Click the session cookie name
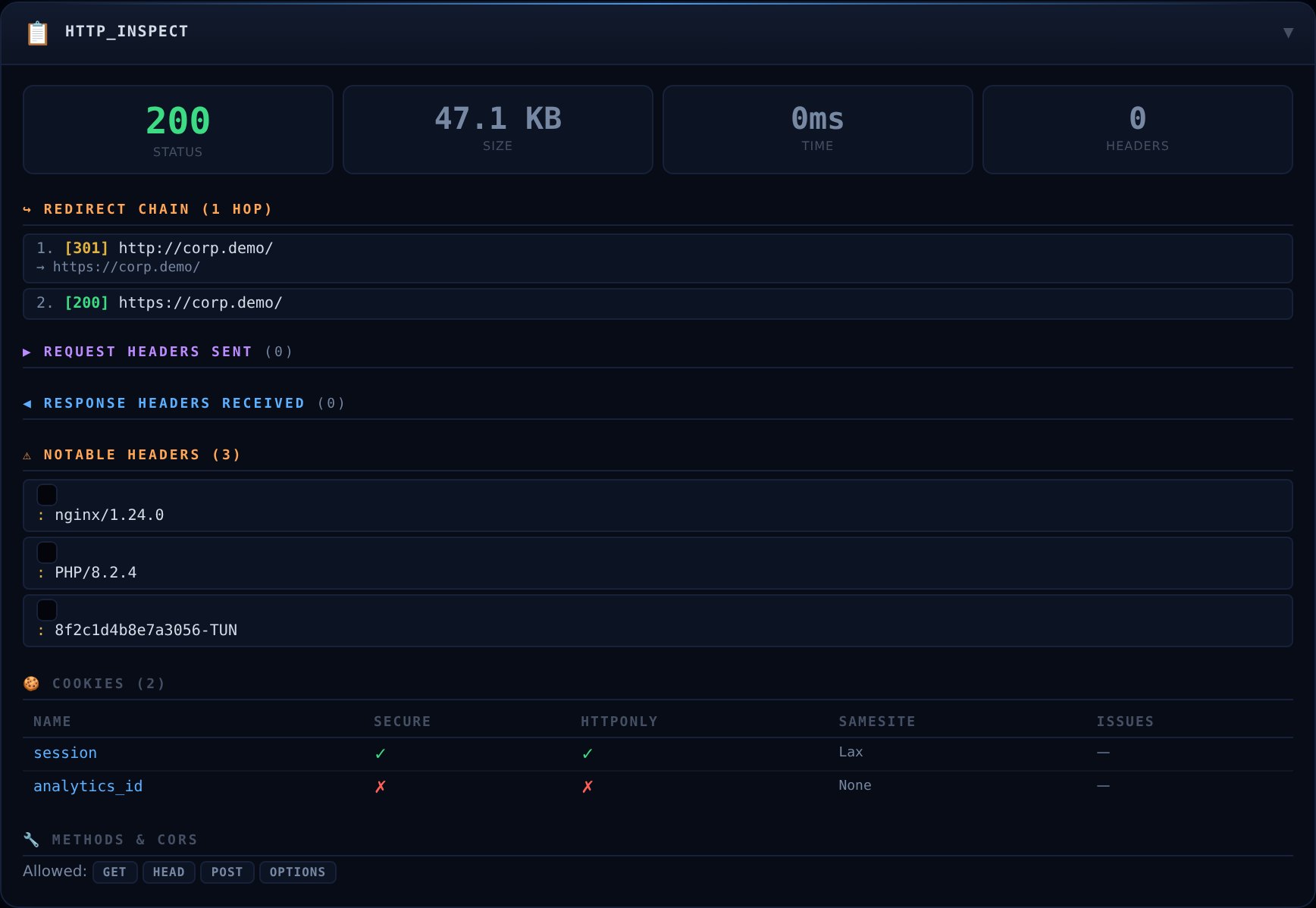The width and height of the screenshot is (1316, 908). click(65, 753)
